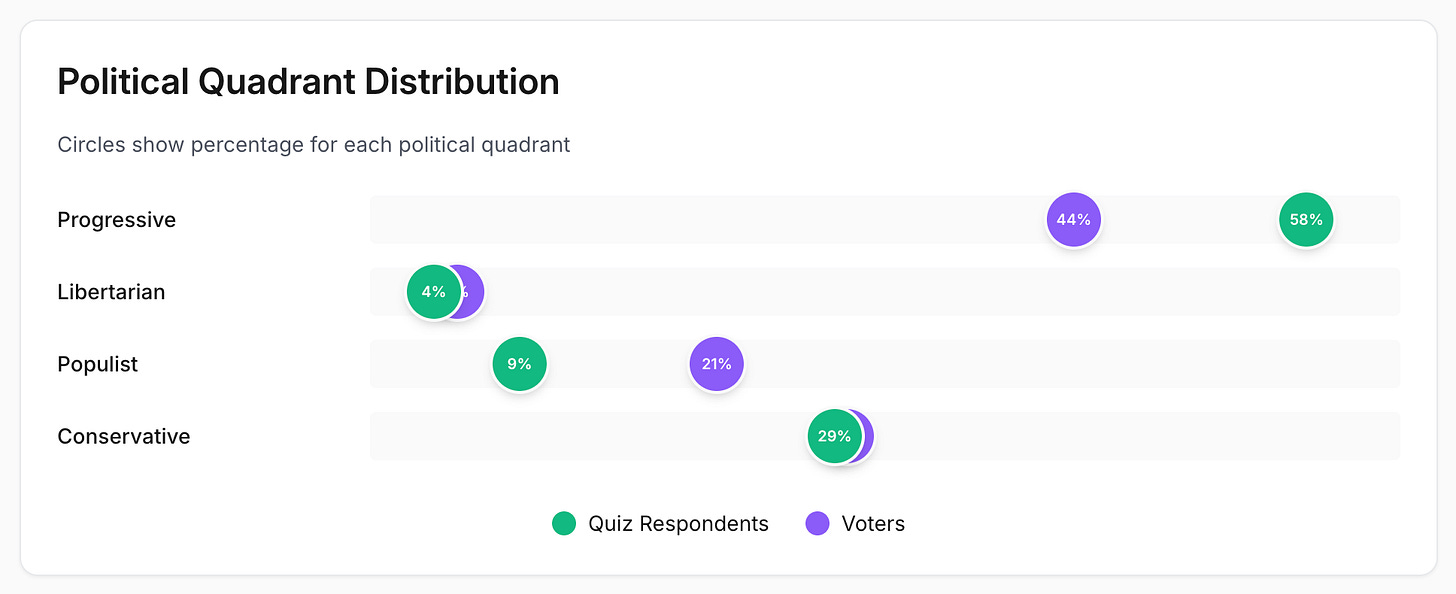
Task: Click the chart subtitle about circles
Action: (313, 145)
